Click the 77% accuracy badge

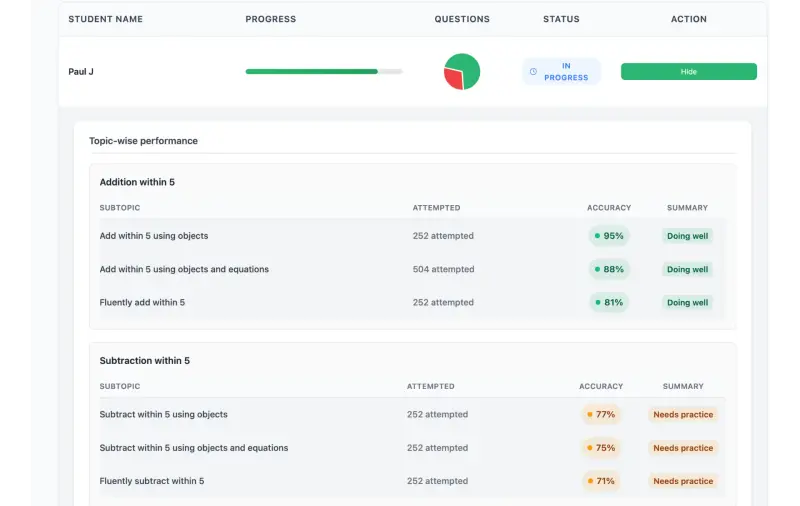601,414
